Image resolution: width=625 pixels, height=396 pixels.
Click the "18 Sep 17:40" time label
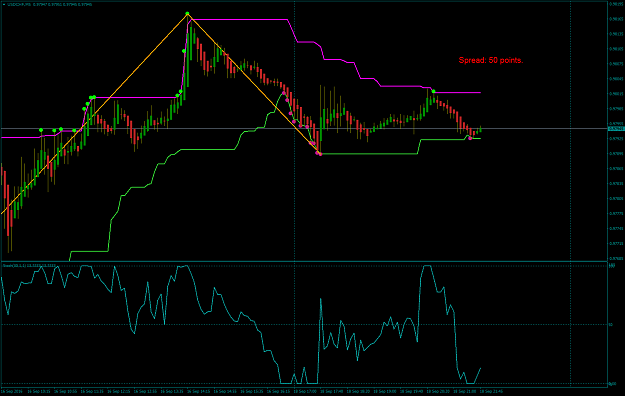click(332, 392)
